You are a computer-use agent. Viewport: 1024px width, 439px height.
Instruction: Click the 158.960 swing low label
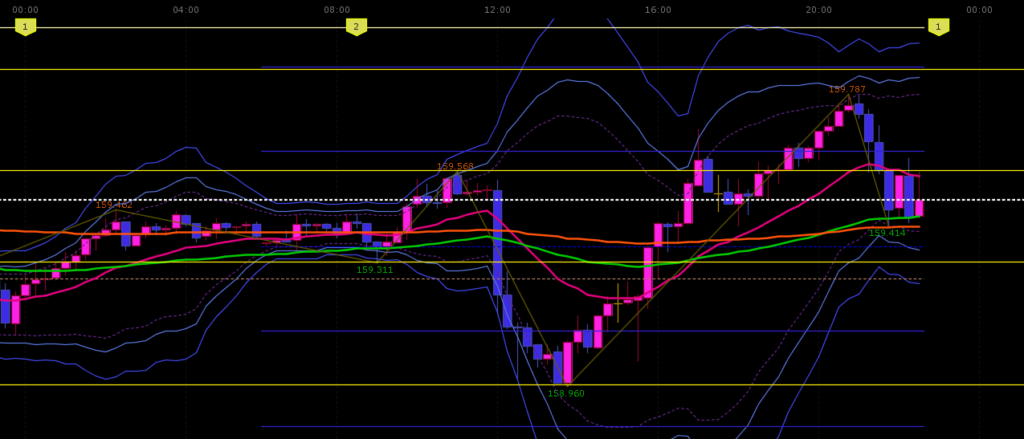(566, 394)
